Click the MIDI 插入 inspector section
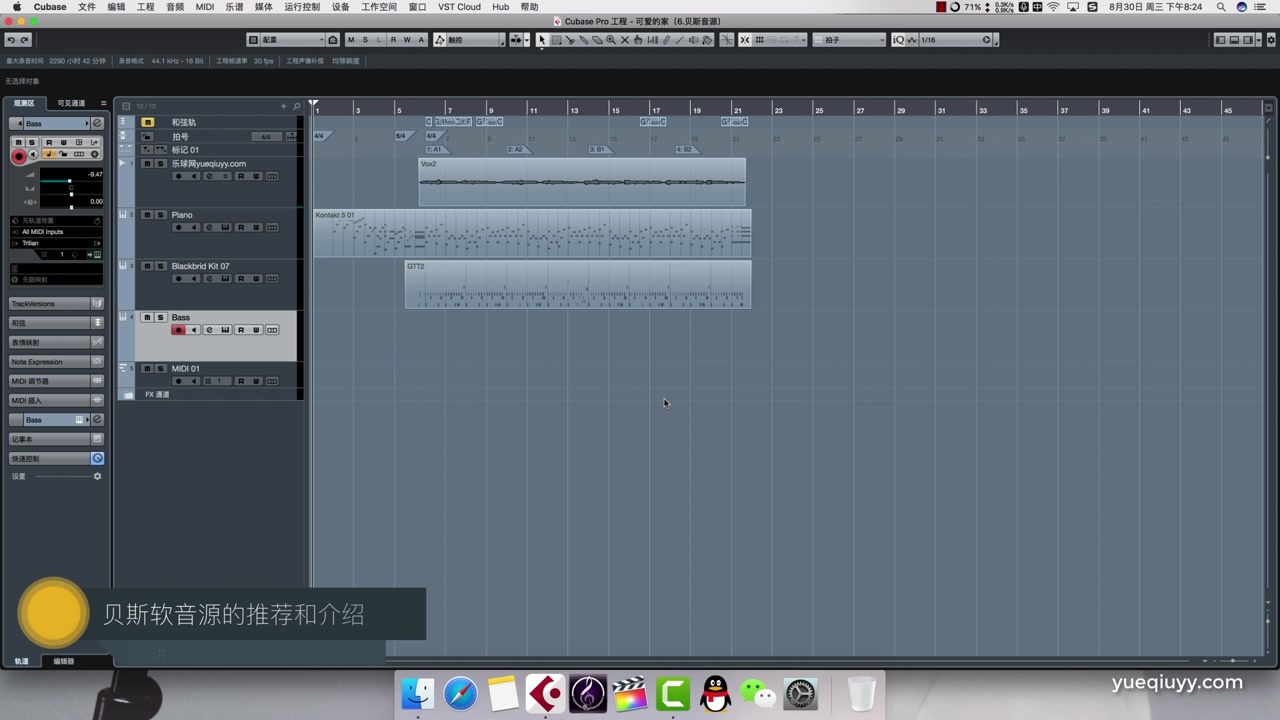1280x720 pixels. (57, 400)
